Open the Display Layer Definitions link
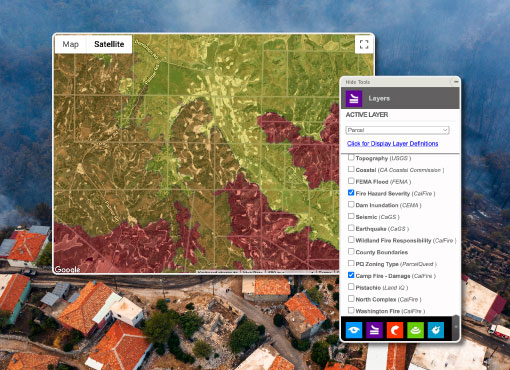 (392, 144)
